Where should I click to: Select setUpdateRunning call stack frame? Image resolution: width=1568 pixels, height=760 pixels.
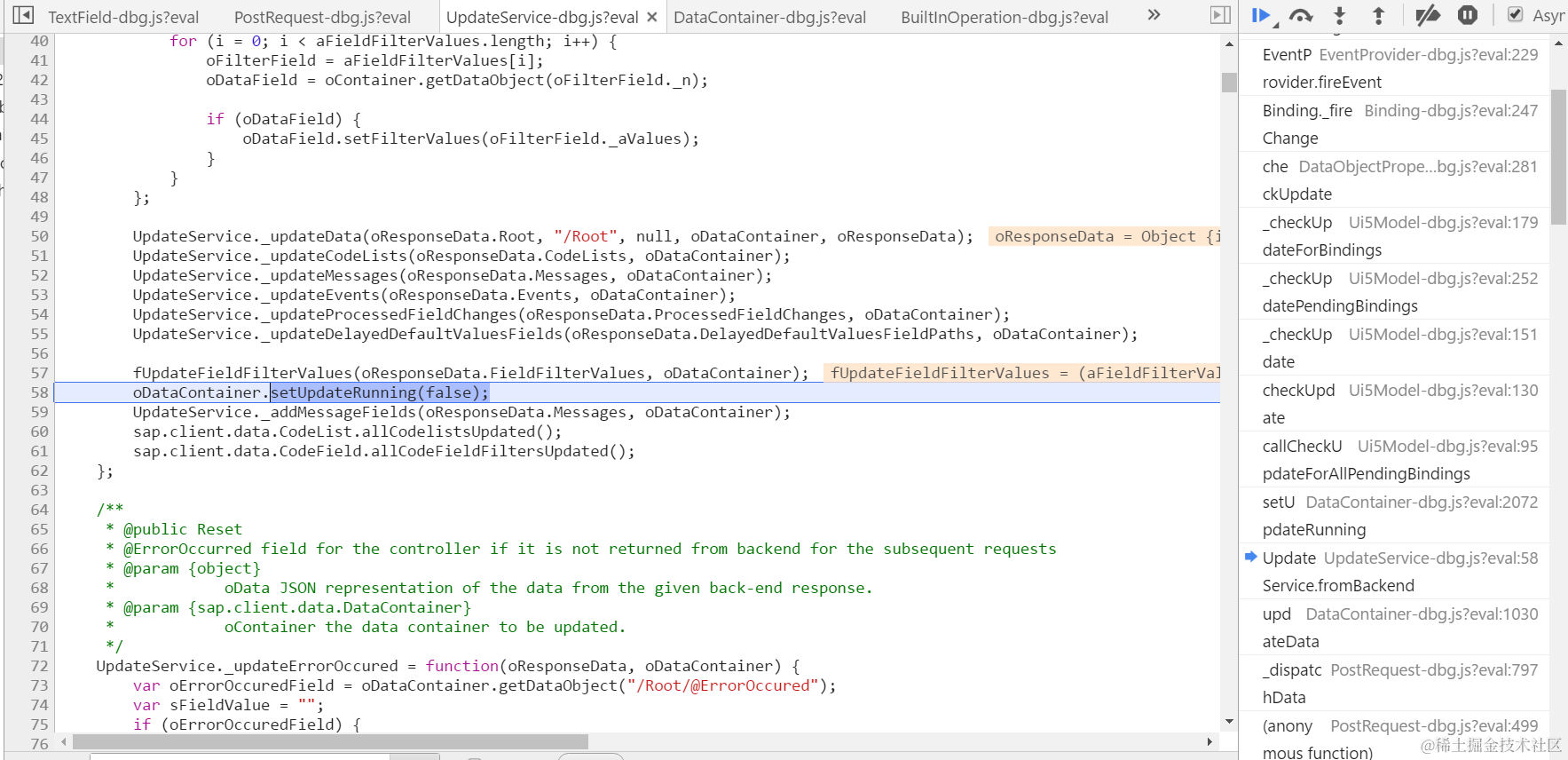(x=1394, y=516)
